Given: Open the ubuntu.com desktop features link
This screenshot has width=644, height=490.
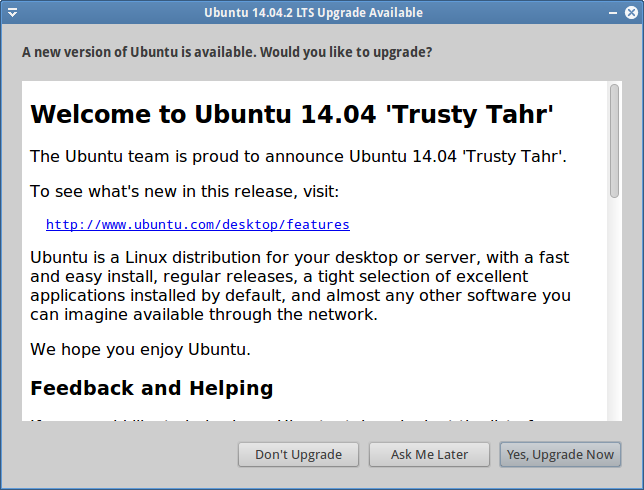Looking at the screenshot, I should click(x=197, y=225).
